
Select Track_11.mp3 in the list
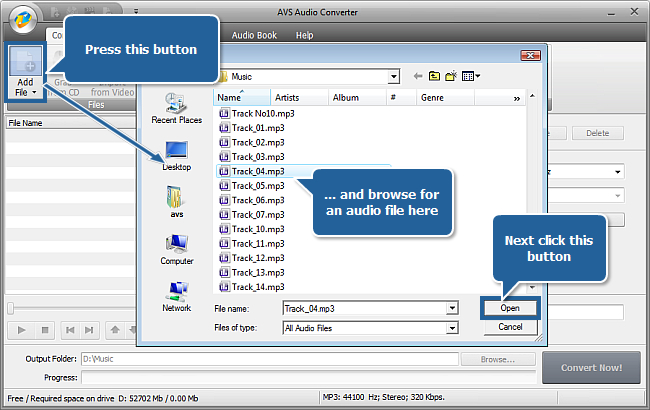(x=252, y=244)
